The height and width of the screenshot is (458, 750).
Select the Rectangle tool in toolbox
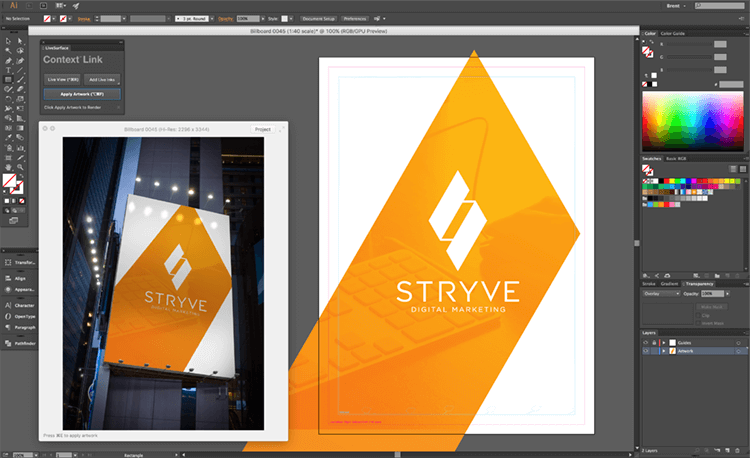pyautogui.click(x=8, y=80)
